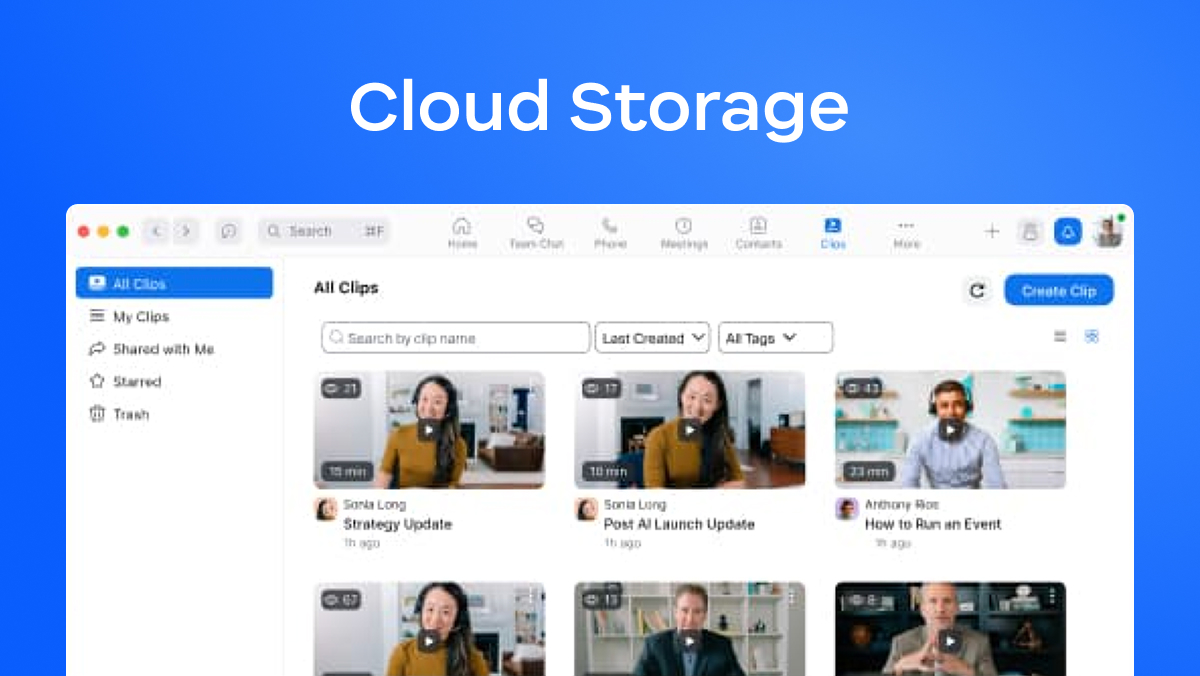Select My Clips in the sidebar

pos(140,317)
